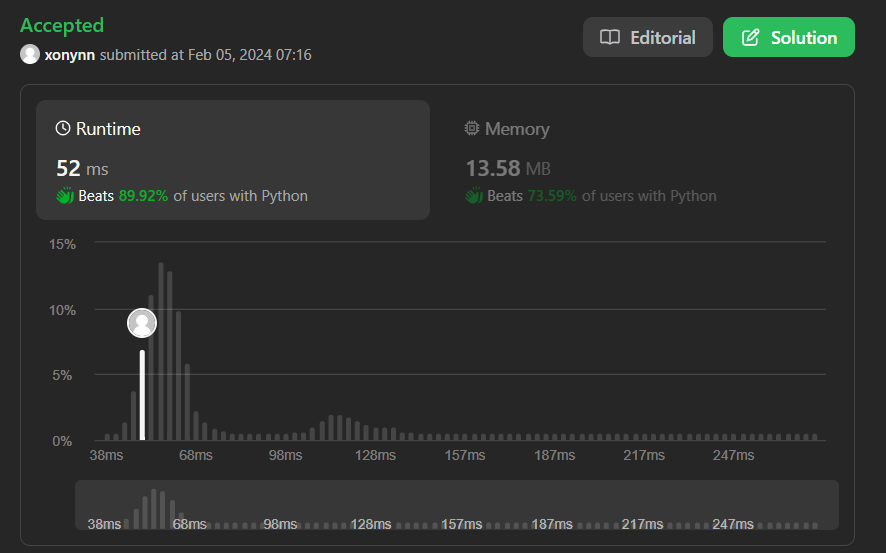Click the 98ms label in the range selector
Image resolution: width=886 pixels, height=553 pixels.
tap(280, 524)
